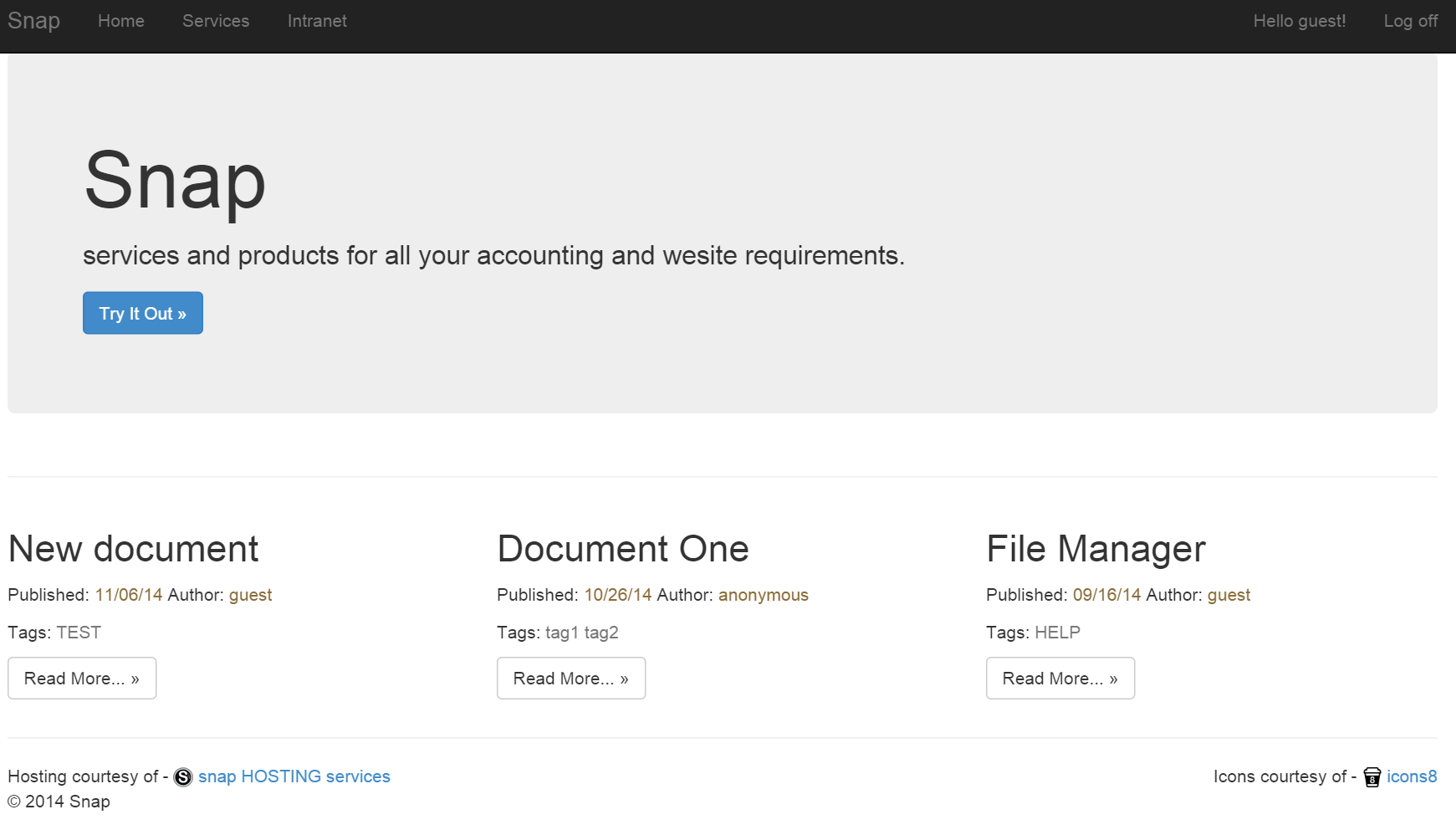Click the icons8 cup icon in footer
Screen dimensions: 1456x830
pos(1372,777)
